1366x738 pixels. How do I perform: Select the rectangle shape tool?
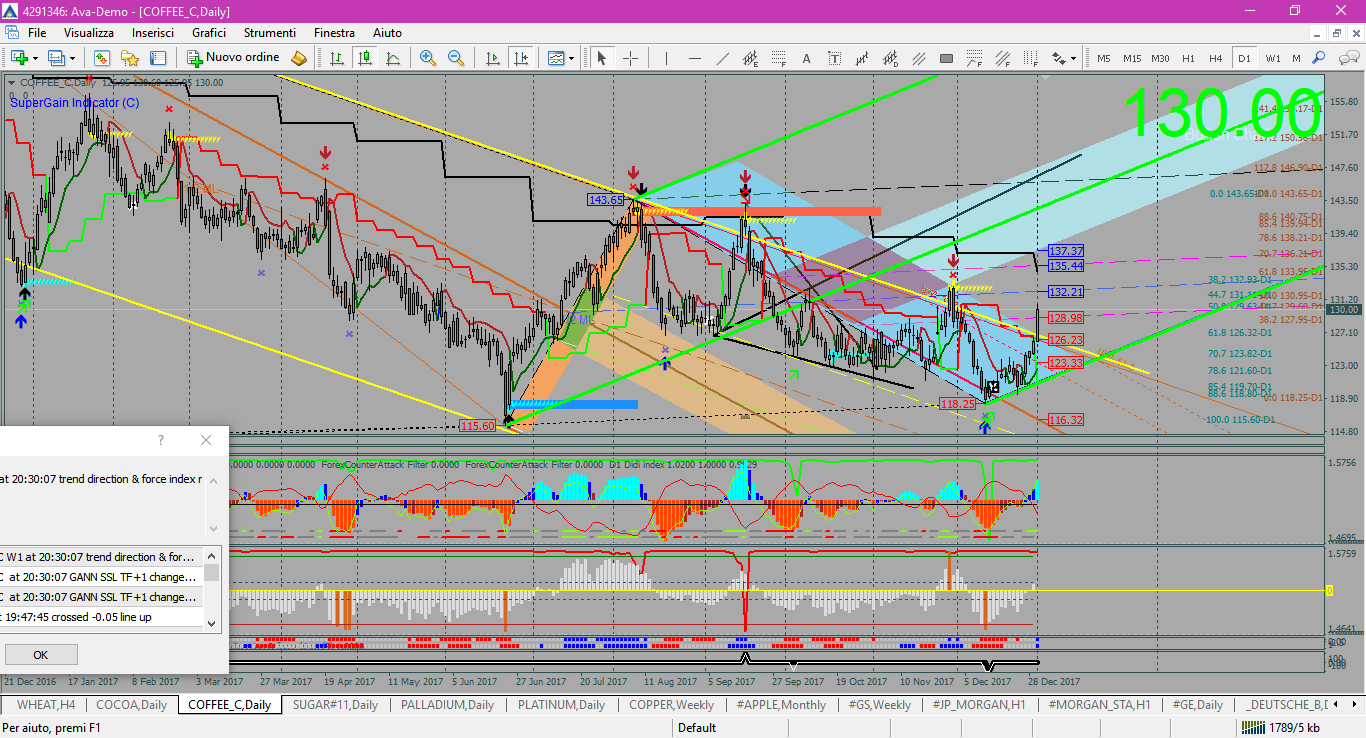[x=946, y=58]
